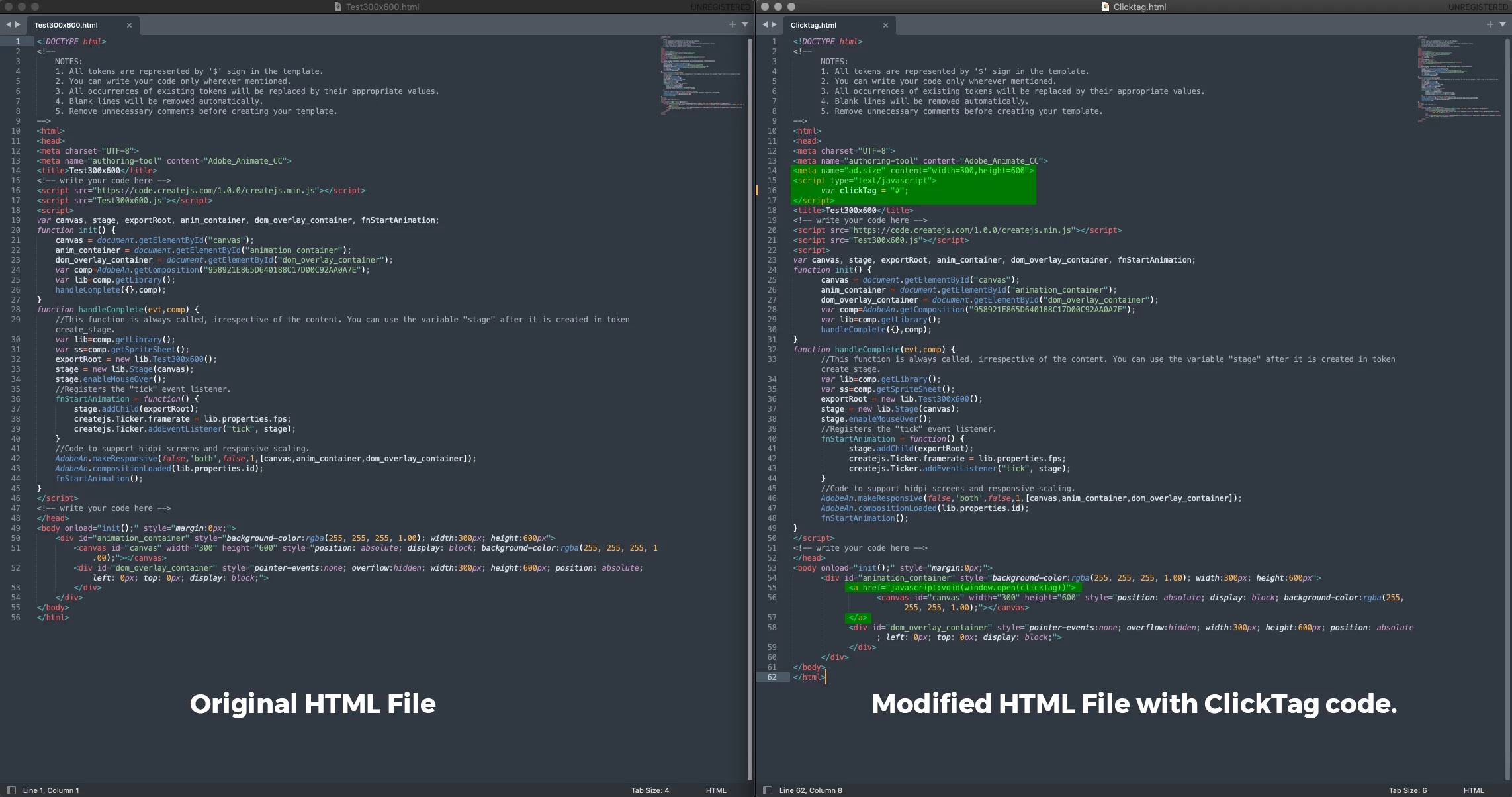Open tab list dropdown in right window
The width and height of the screenshot is (1512, 797).
tap(1503, 24)
